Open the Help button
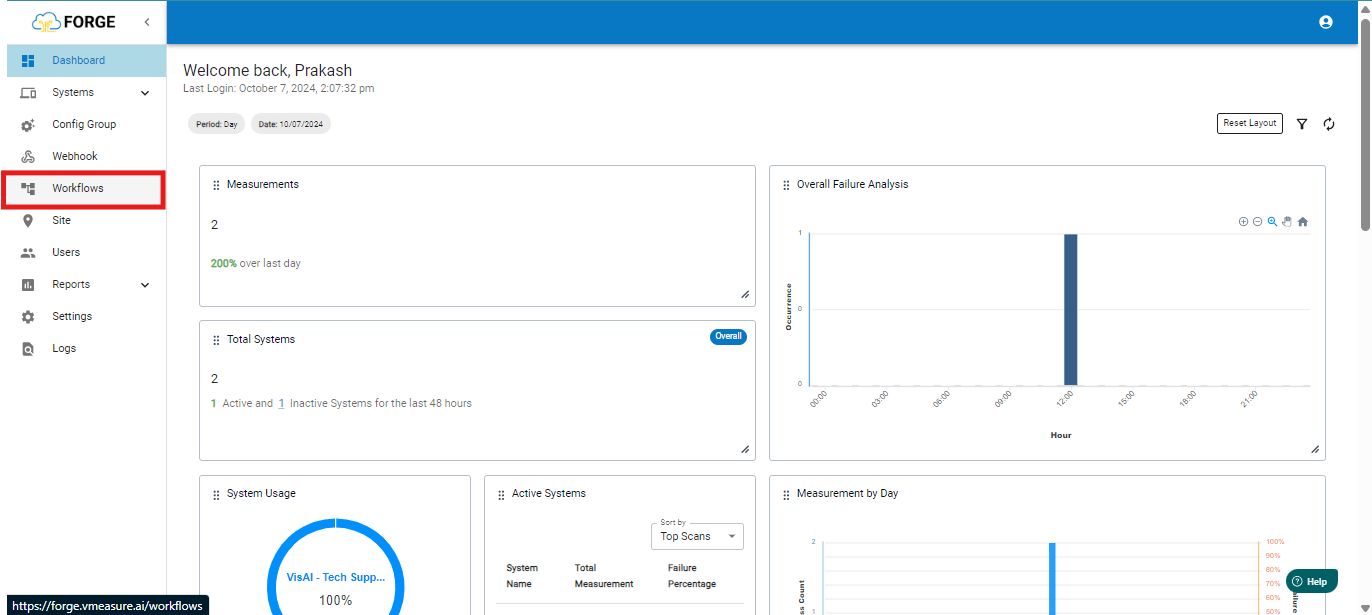This screenshot has width=1372, height=615. click(1310, 581)
